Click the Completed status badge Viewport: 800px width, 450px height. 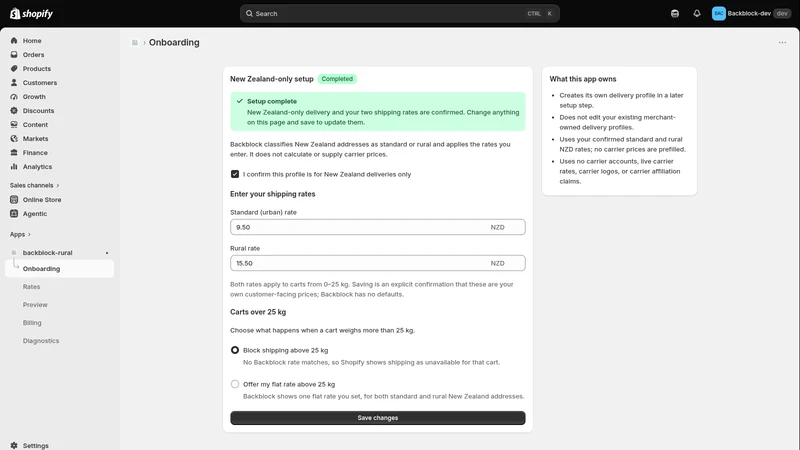(337, 79)
